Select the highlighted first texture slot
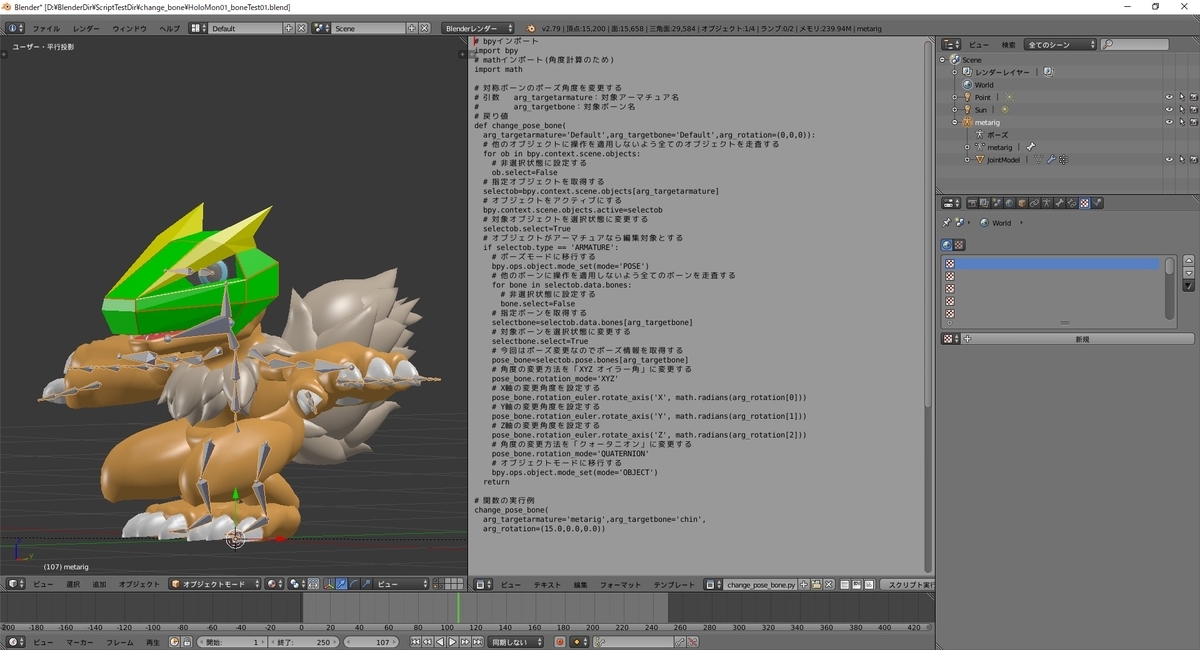The width and height of the screenshot is (1200, 650). pos(1052,264)
